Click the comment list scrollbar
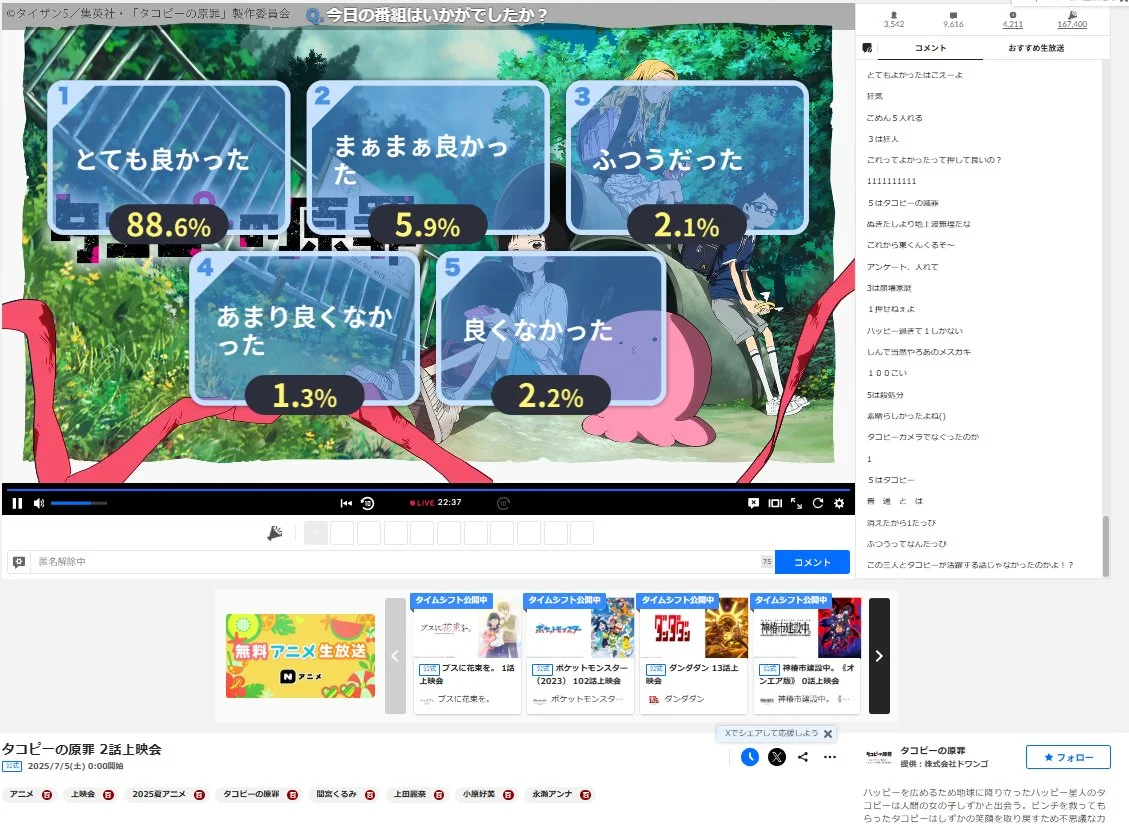This screenshot has height=824, width=1129. 1106,545
